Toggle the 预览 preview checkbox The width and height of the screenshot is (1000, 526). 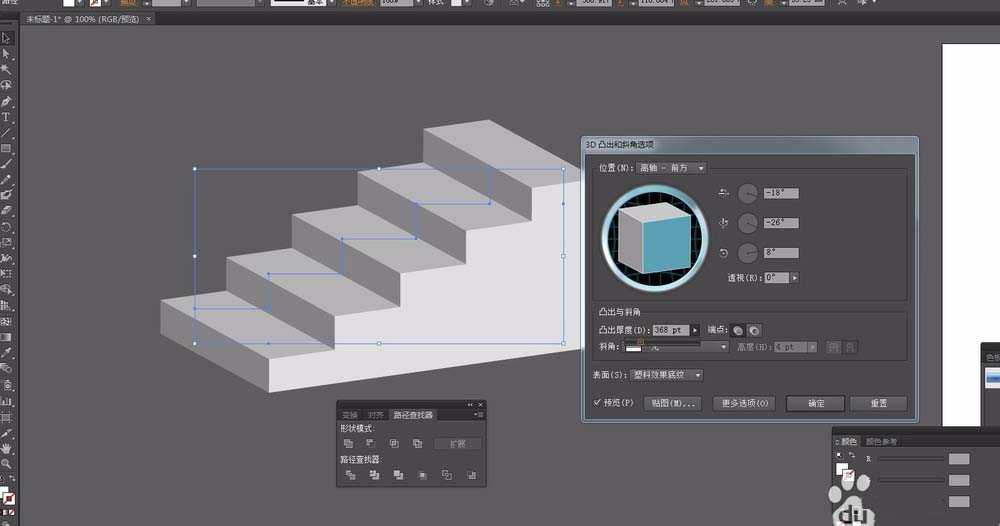[598, 403]
